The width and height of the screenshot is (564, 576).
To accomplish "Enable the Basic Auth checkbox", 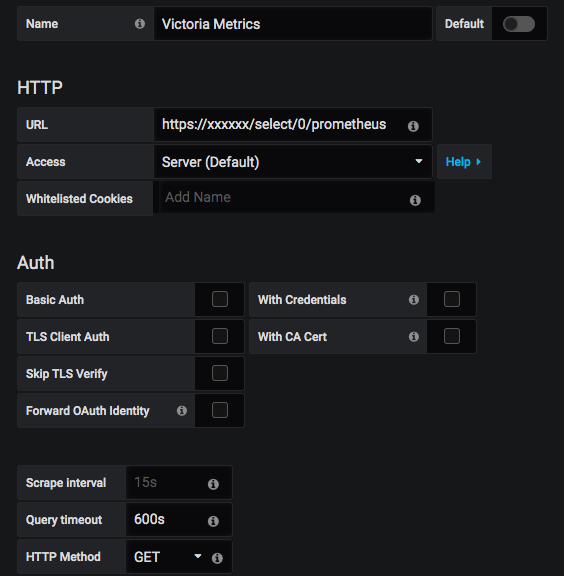I will (220, 299).
